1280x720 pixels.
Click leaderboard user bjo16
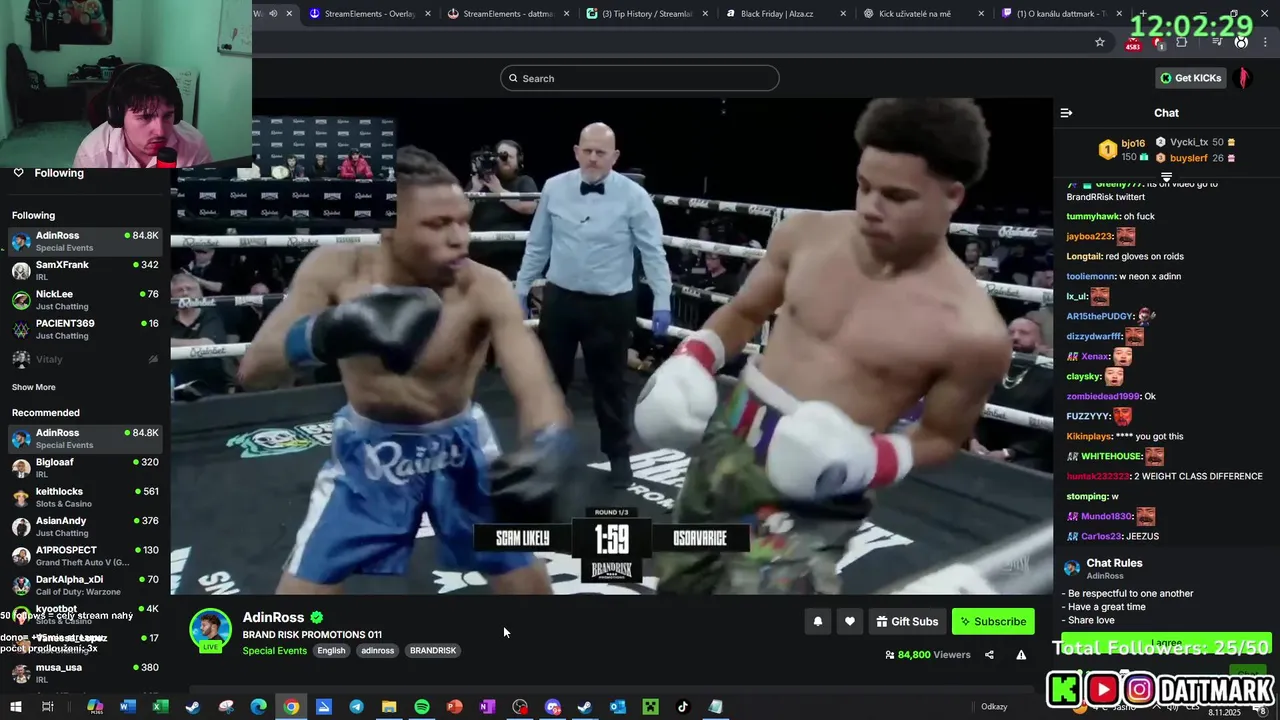click(1133, 143)
